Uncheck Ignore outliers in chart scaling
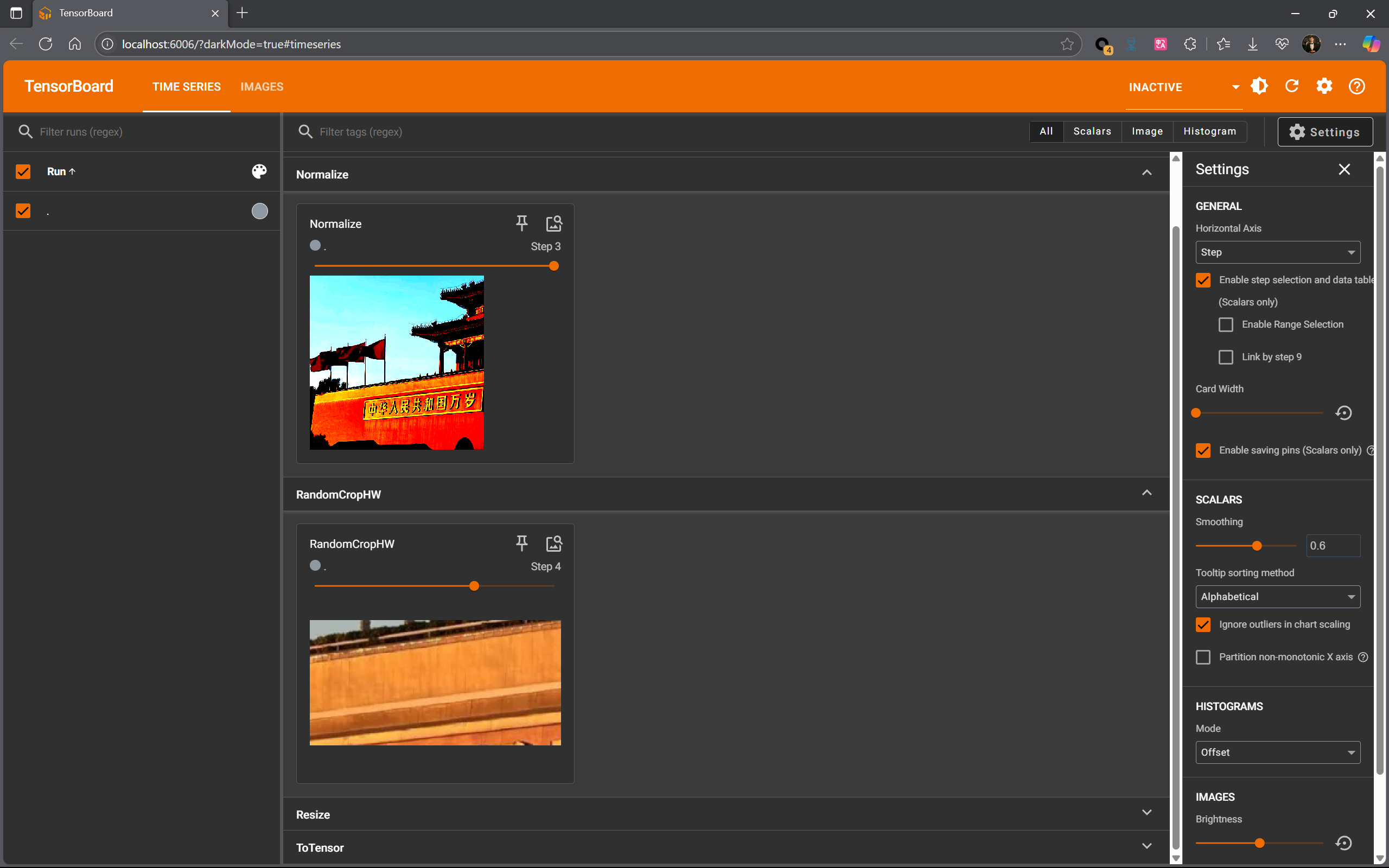The width and height of the screenshot is (1389, 868). tap(1203, 624)
